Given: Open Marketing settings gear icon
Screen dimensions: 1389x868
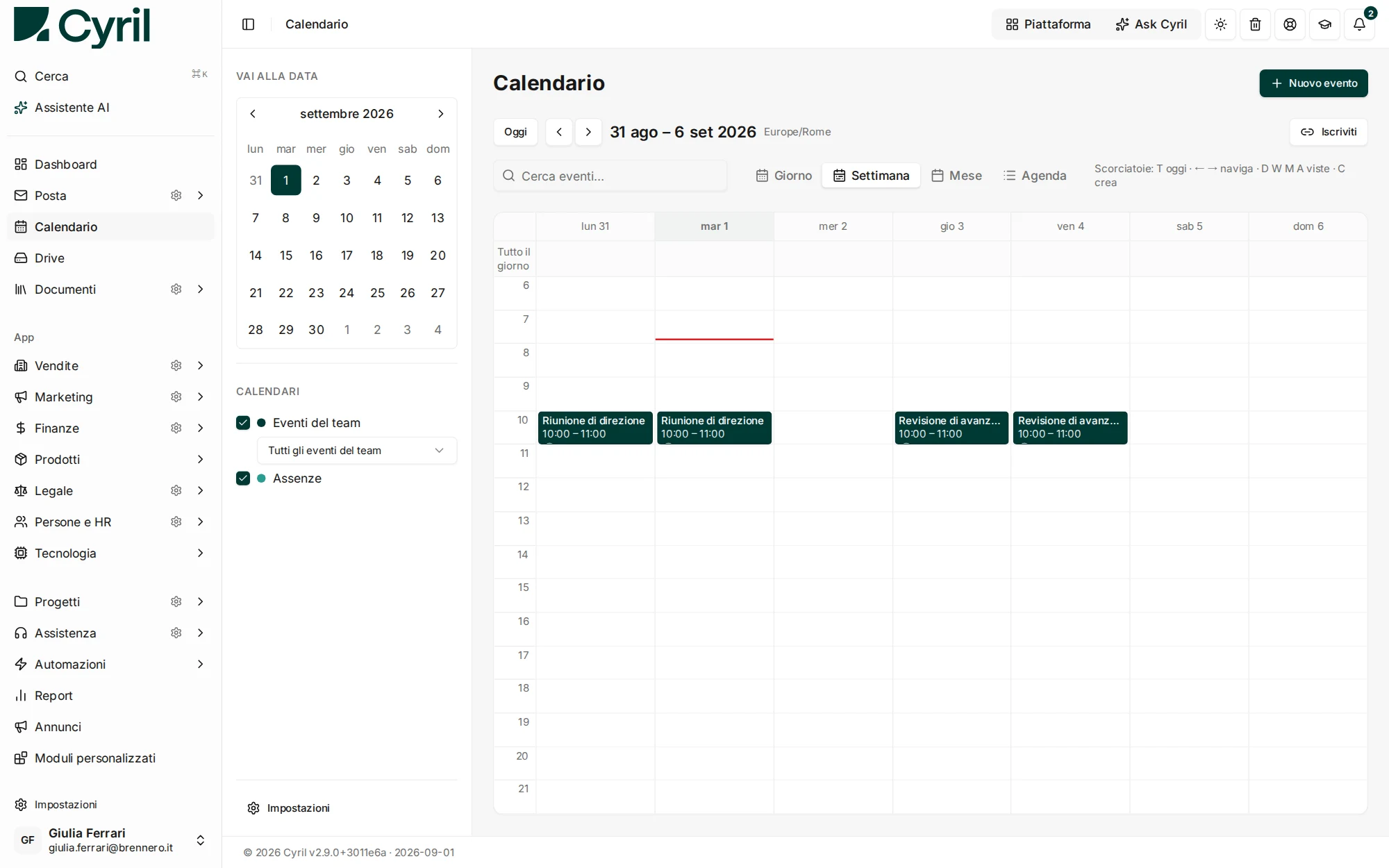Looking at the screenshot, I should 176,397.
